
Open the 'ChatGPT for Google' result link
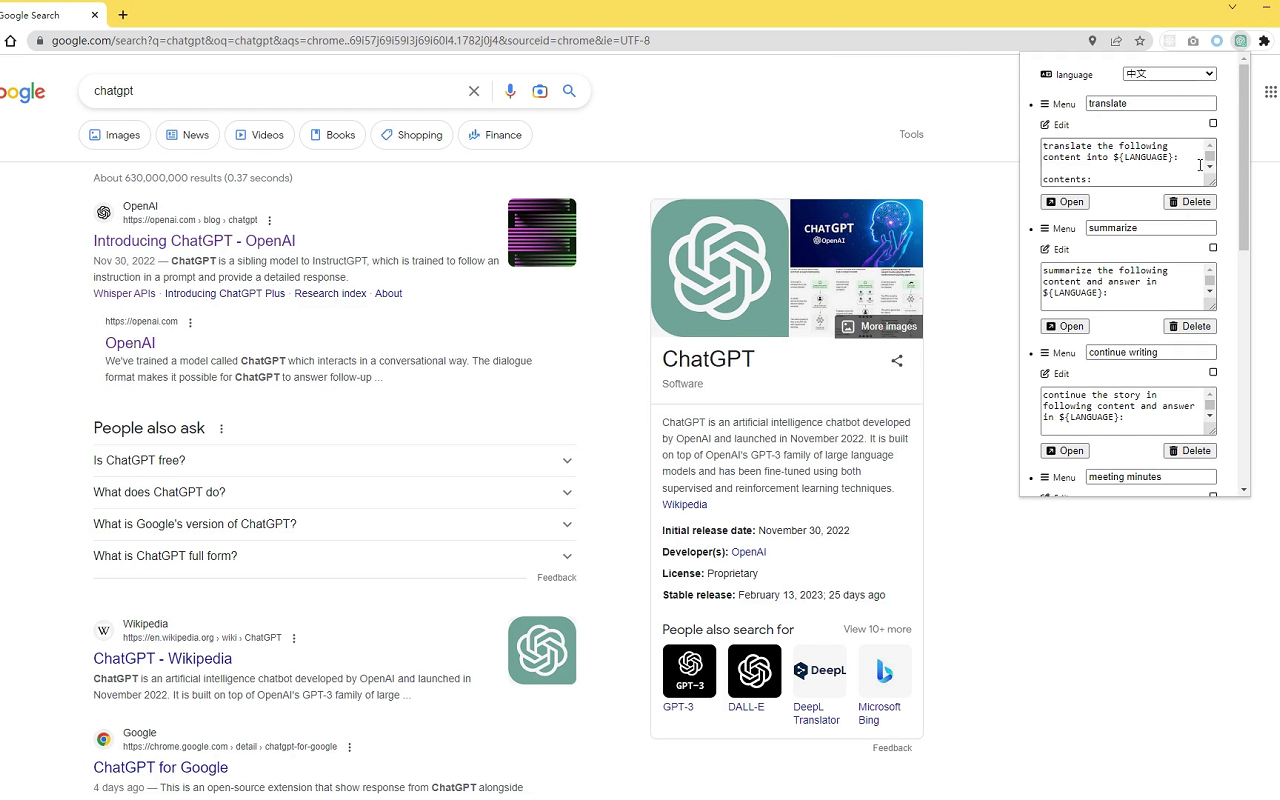click(x=161, y=768)
